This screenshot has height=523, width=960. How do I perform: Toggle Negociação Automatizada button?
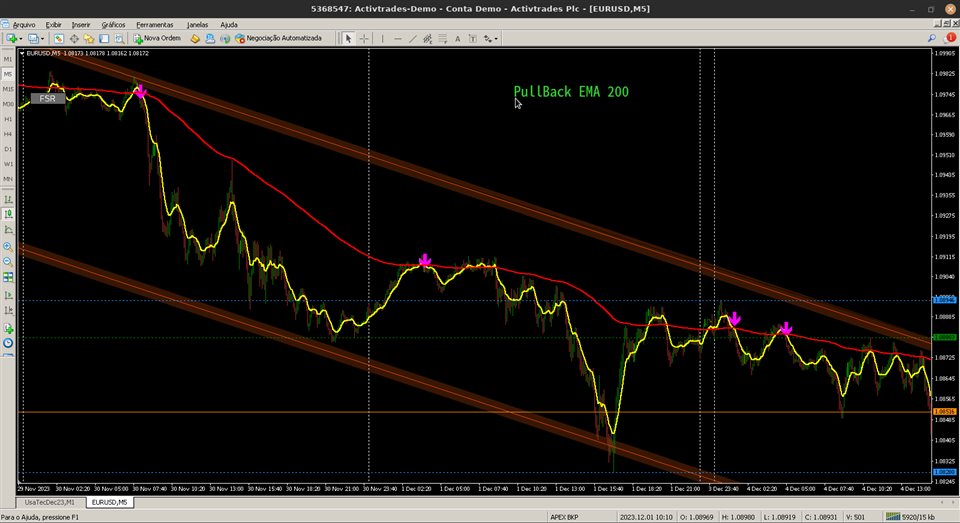pyautogui.click(x=279, y=39)
